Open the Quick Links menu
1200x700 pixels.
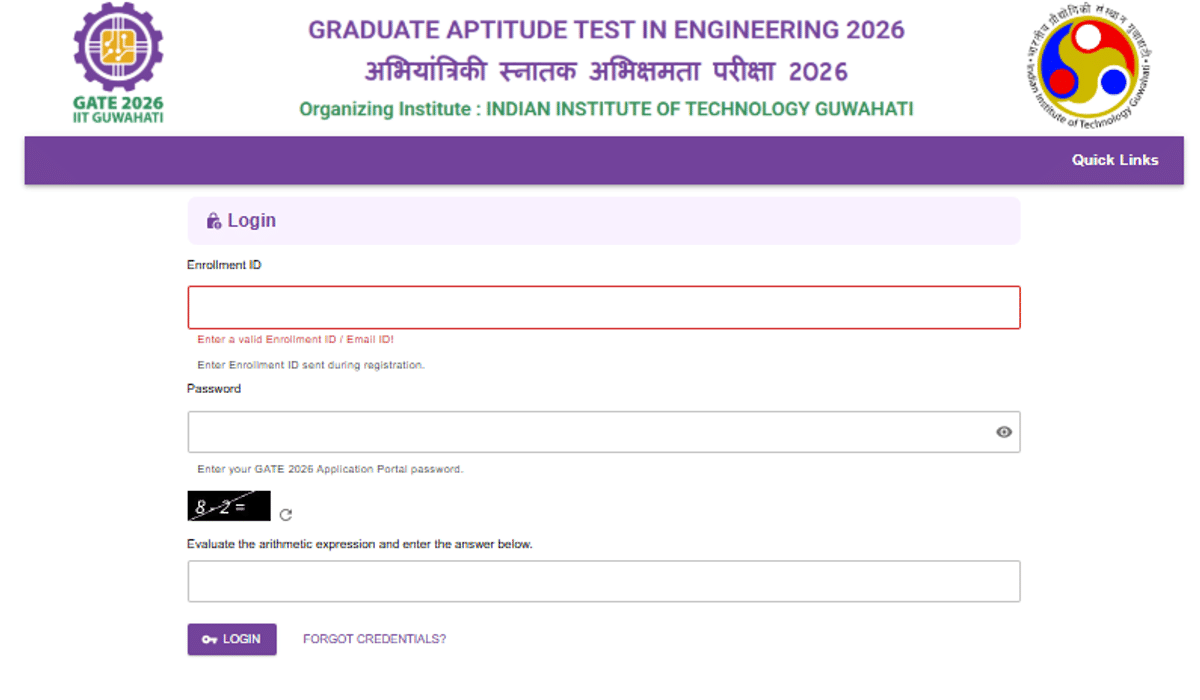1115,159
